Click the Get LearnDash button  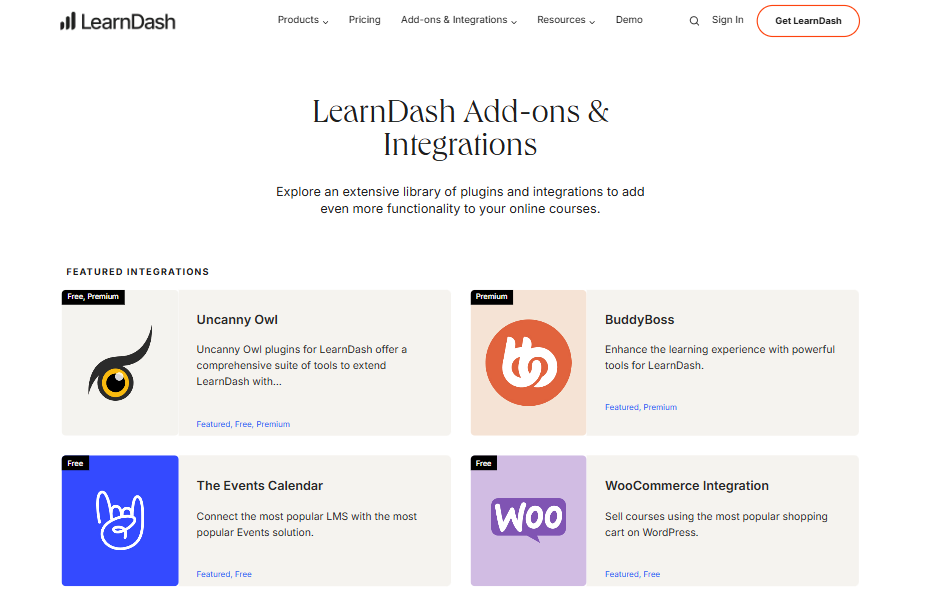(807, 20)
